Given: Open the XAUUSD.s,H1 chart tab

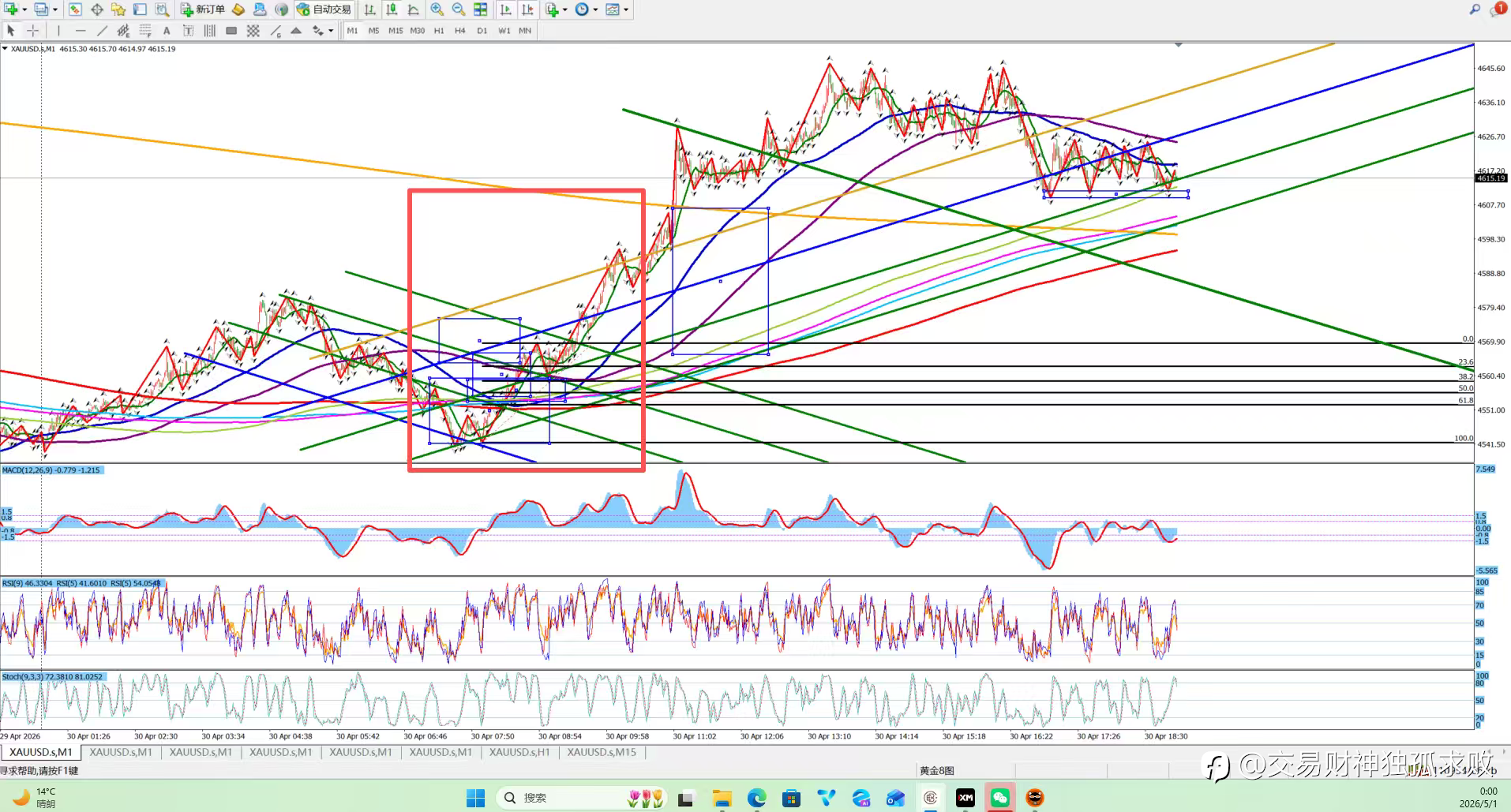Looking at the screenshot, I should point(519,752).
